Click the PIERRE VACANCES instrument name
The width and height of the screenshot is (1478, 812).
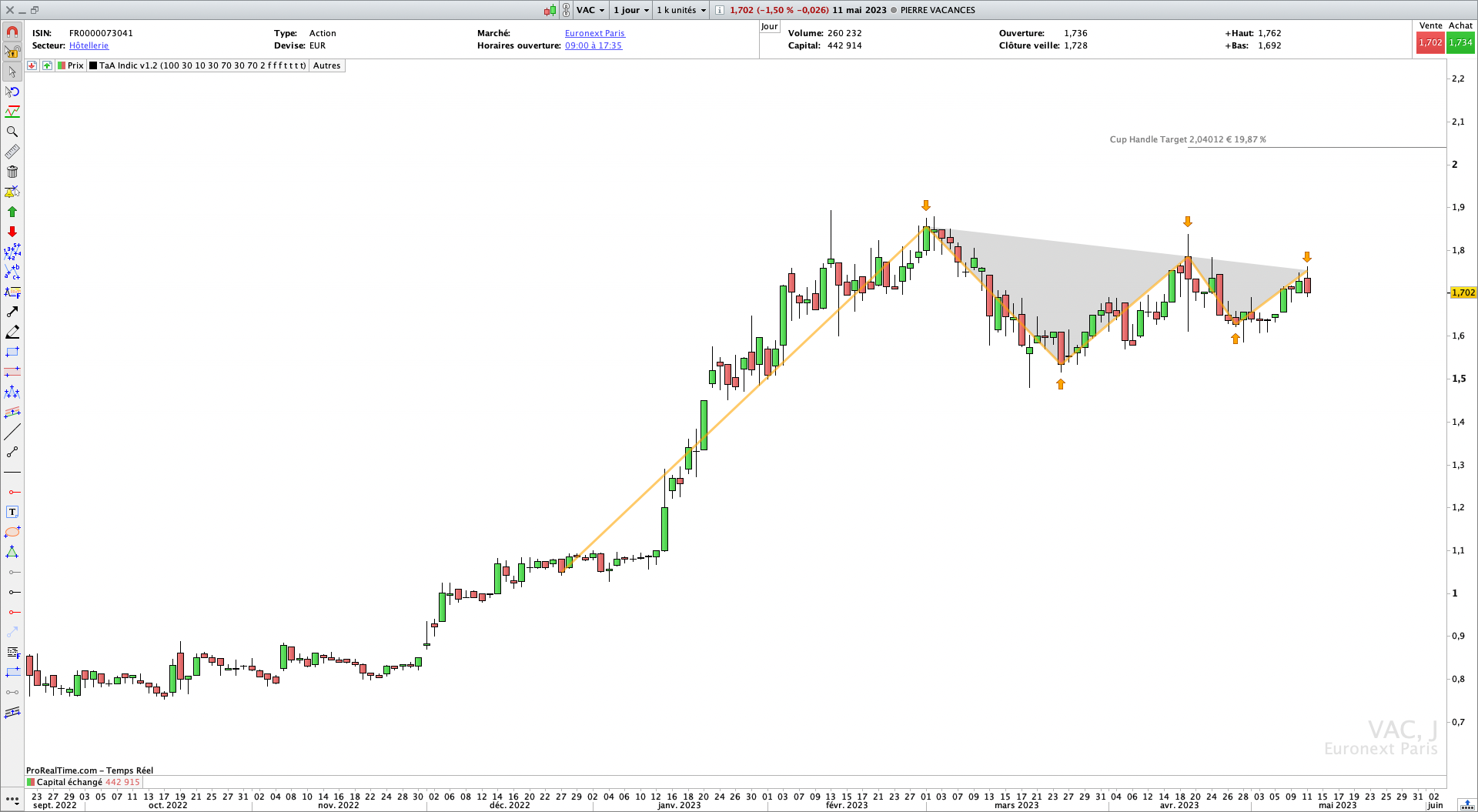pyautogui.click(x=938, y=10)
